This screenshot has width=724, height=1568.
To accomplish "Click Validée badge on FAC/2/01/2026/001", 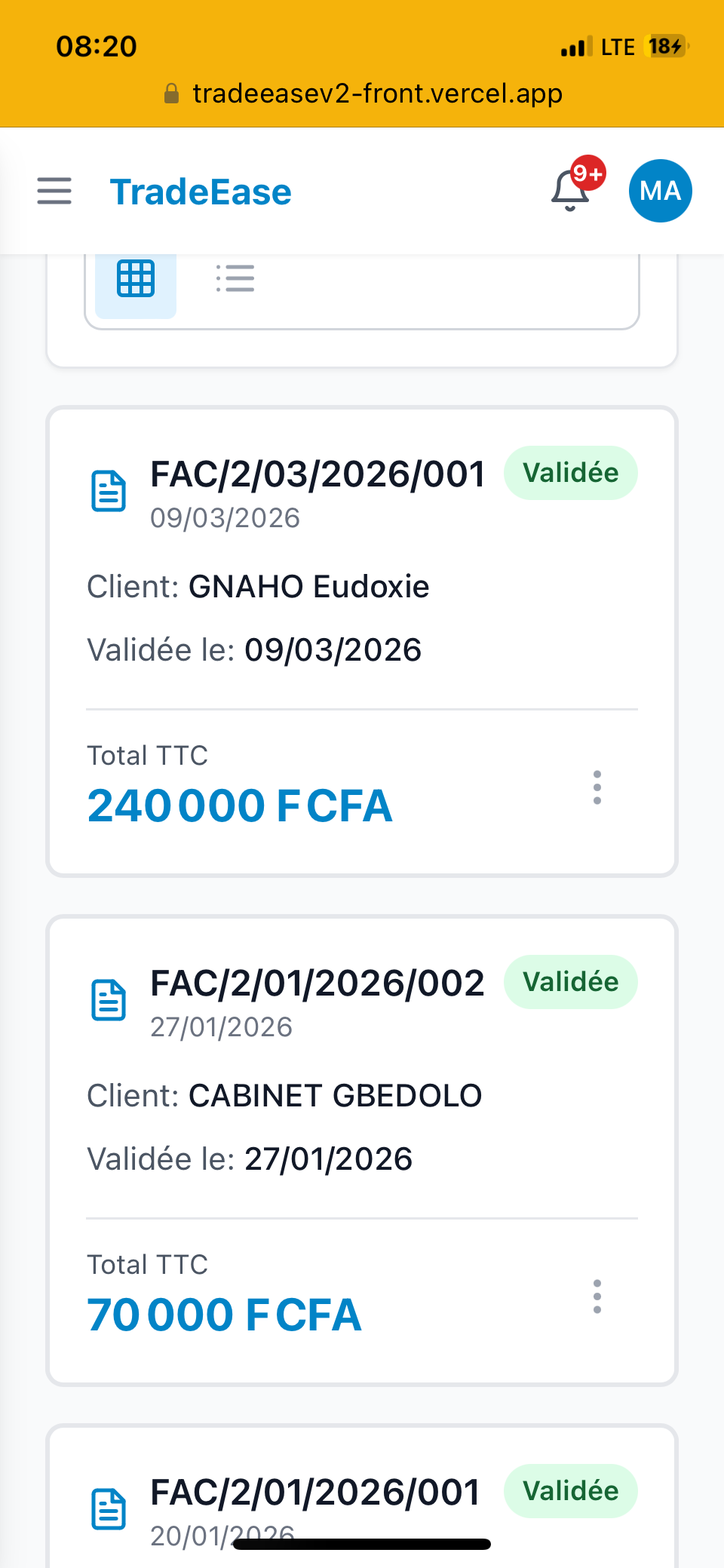I will [x=571, y=1491].
